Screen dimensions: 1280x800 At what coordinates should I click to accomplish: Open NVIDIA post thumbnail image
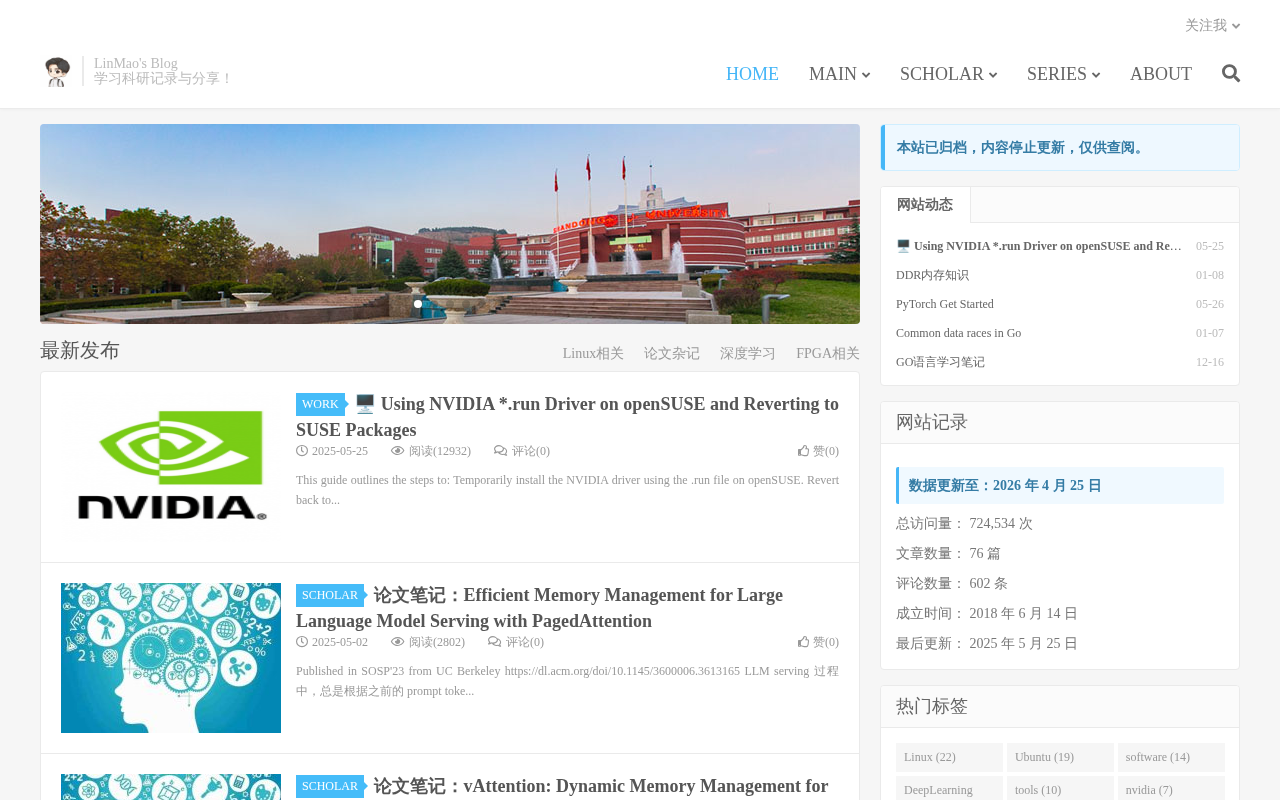coord(171,467)
